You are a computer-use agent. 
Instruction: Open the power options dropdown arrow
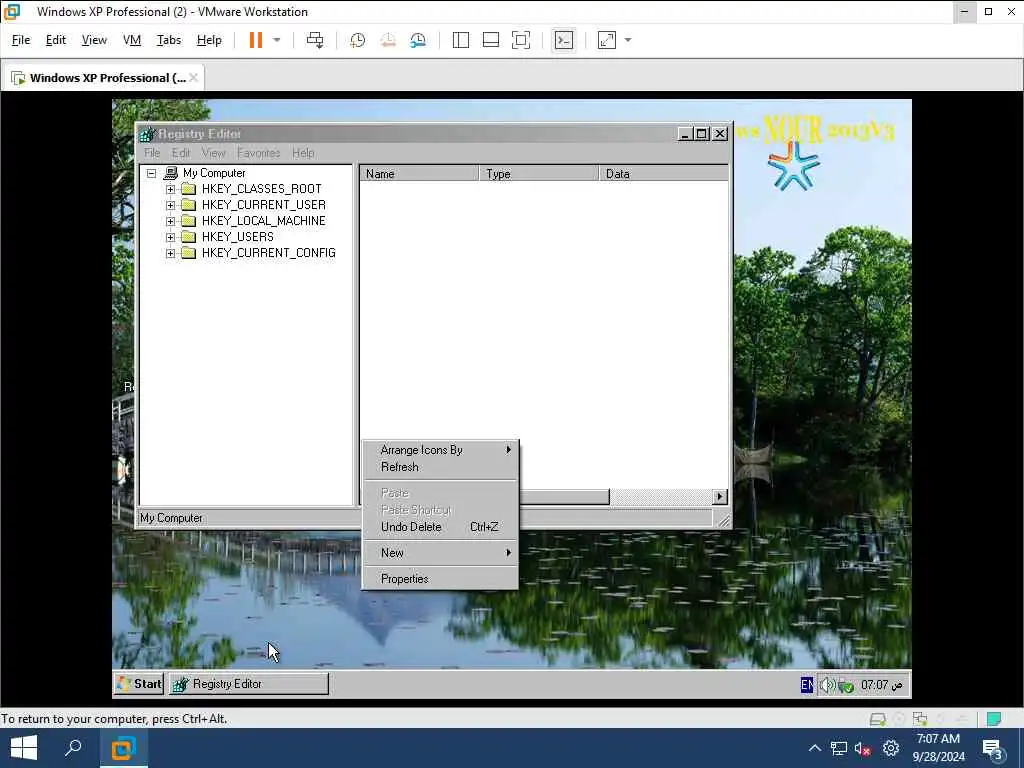click(277, 40)
